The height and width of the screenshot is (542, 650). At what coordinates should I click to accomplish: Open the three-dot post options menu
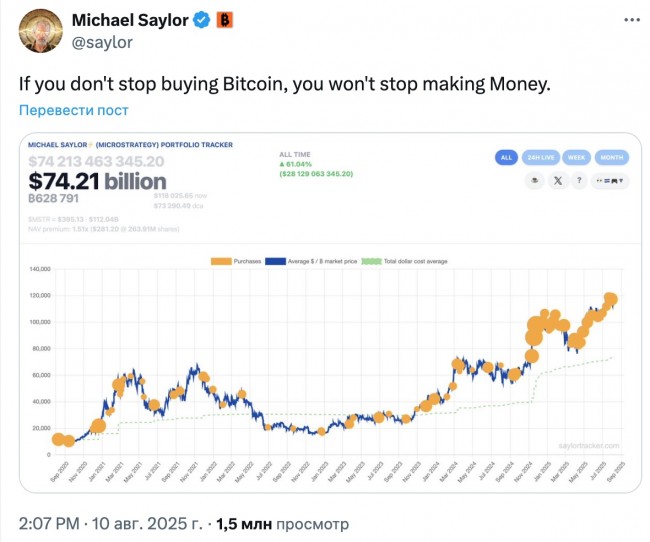coord(632,20)
